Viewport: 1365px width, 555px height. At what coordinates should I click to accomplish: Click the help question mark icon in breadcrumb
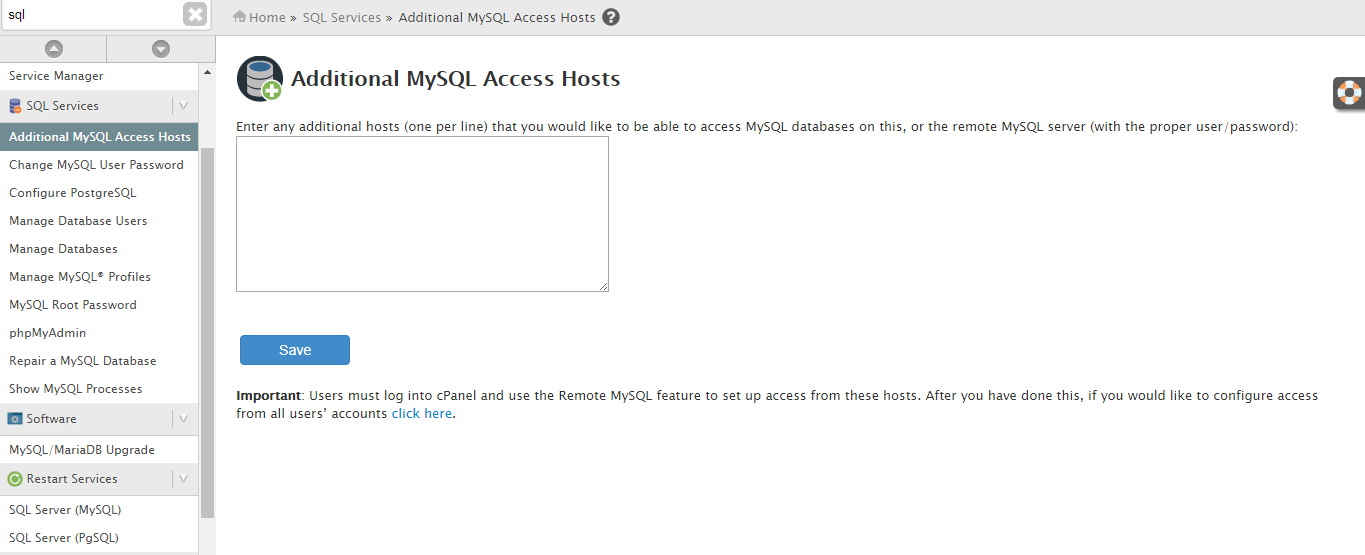[x=611, y=17]
